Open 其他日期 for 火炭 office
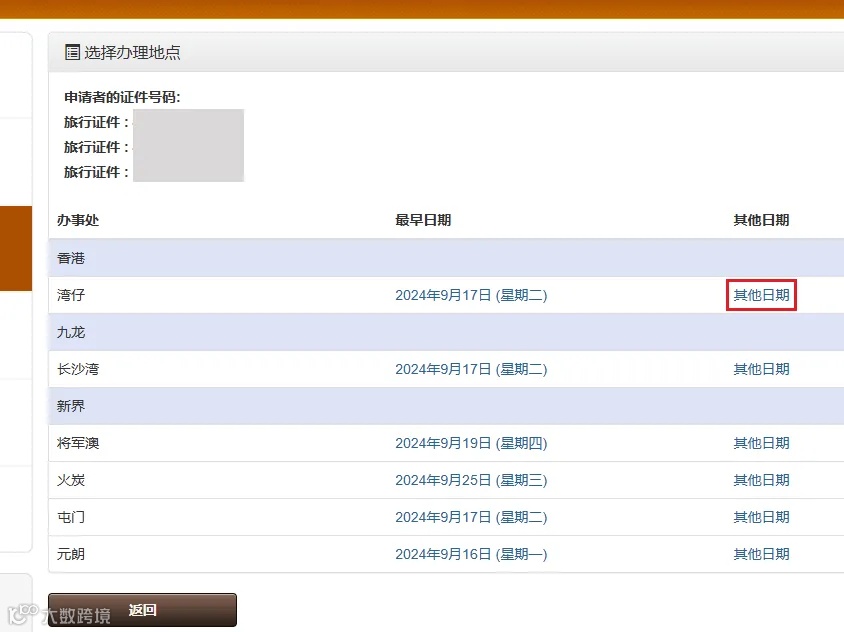Image resolution: width=844 pixels, height=632 pixels. [x=761, y=480]
